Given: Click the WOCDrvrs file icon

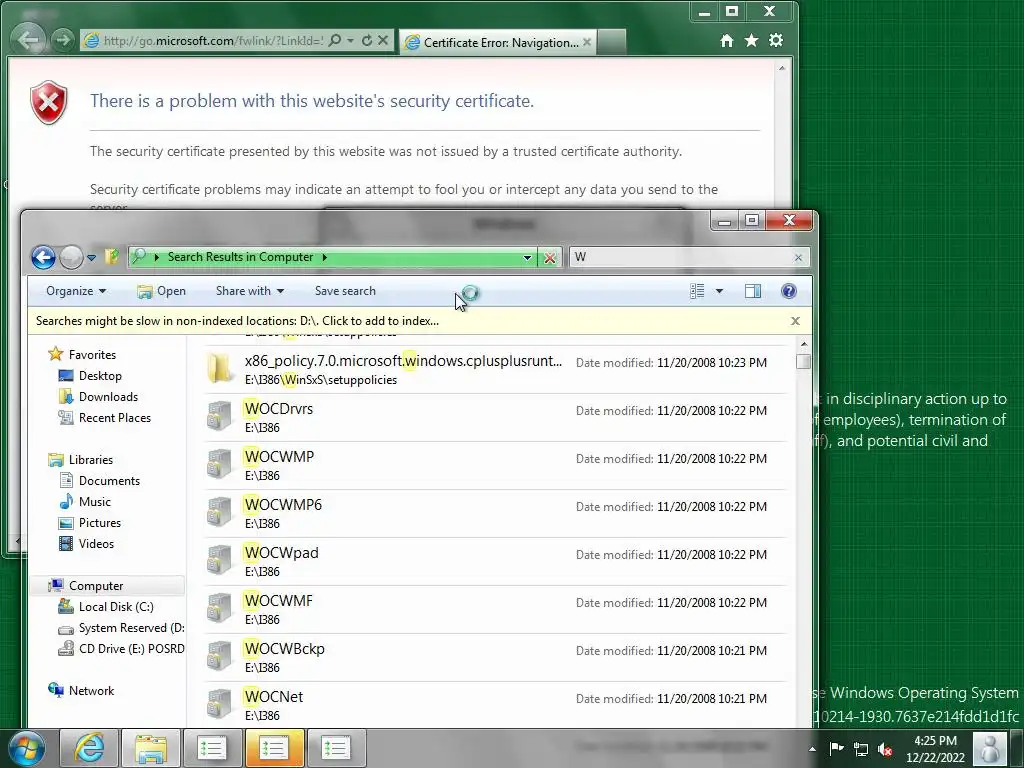Looking at the screenshot, I should (x=219, y=417).
